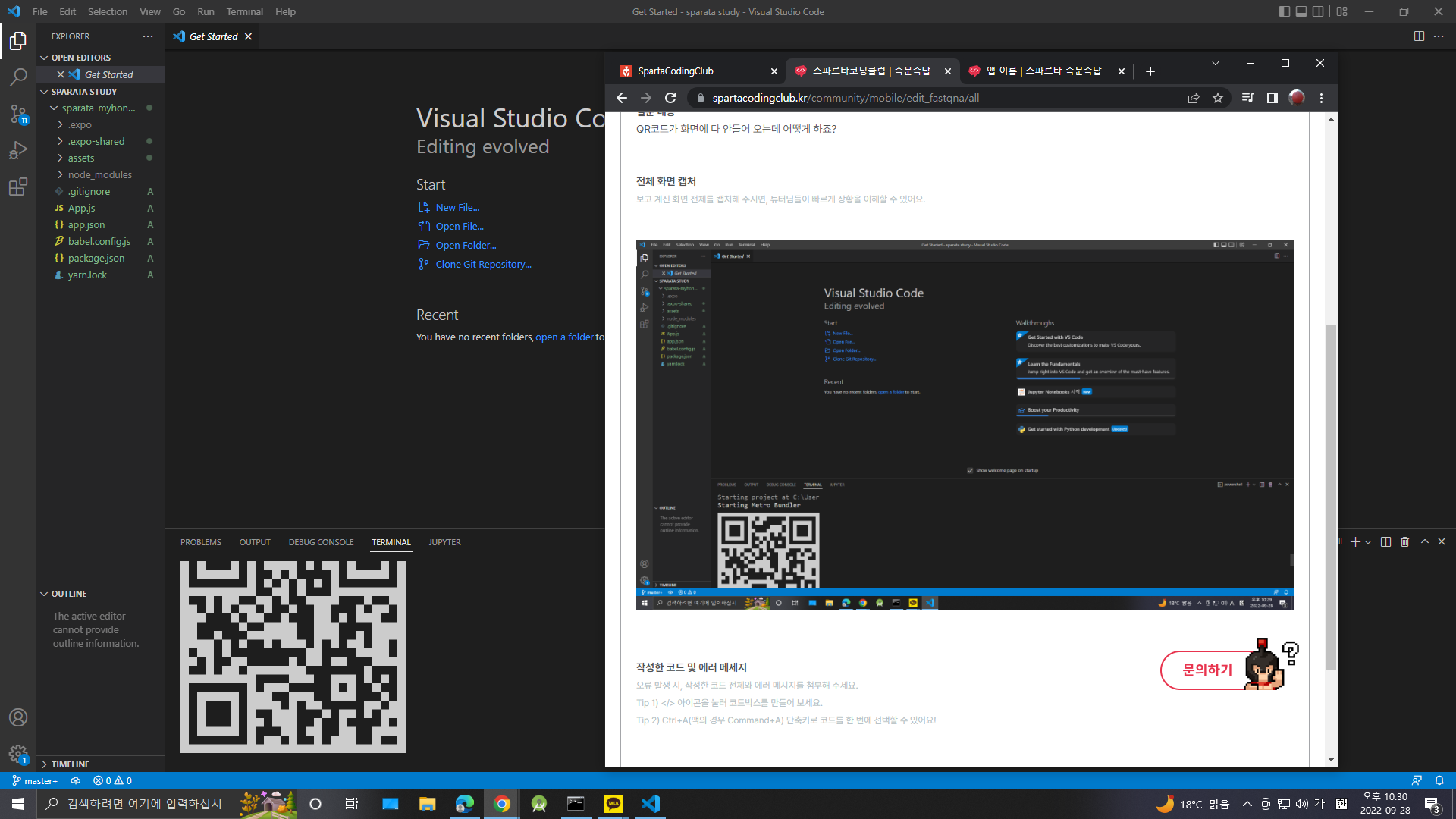Open new Chrome tab

(1150, 71)
